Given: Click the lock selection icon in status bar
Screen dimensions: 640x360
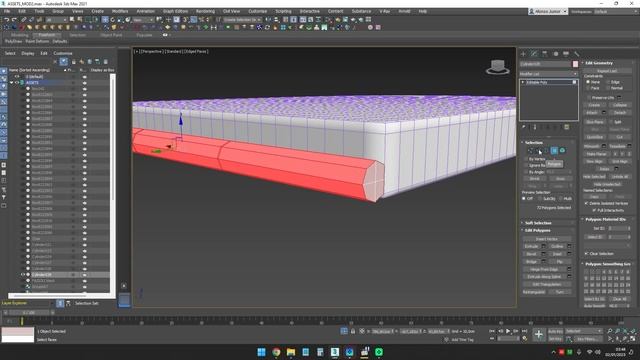Looking at the screenshot, I should tap(353, 331).
